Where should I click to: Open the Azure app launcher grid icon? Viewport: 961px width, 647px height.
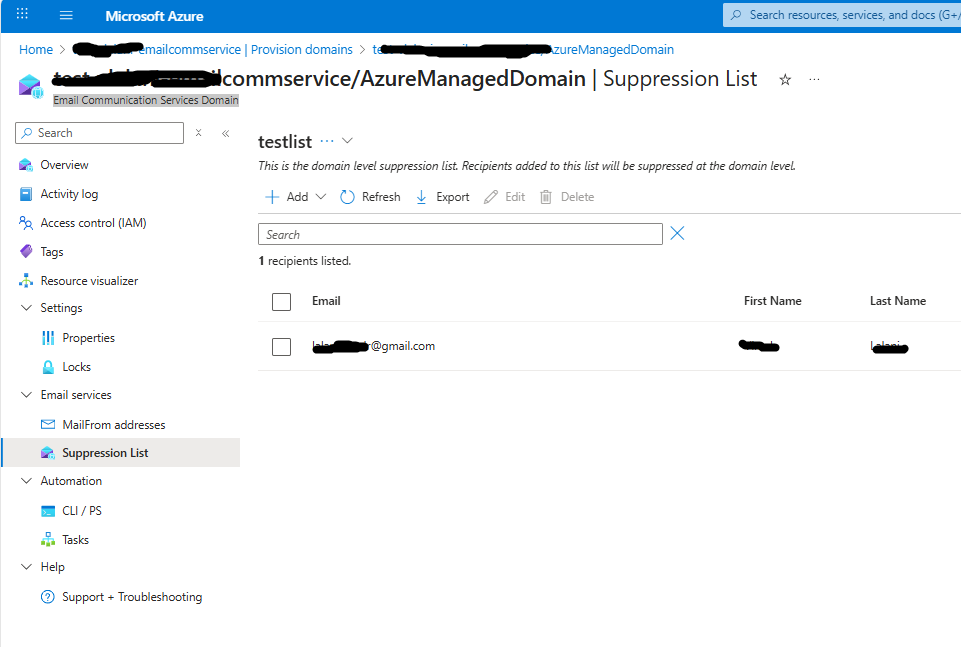[x=22, y=13]
